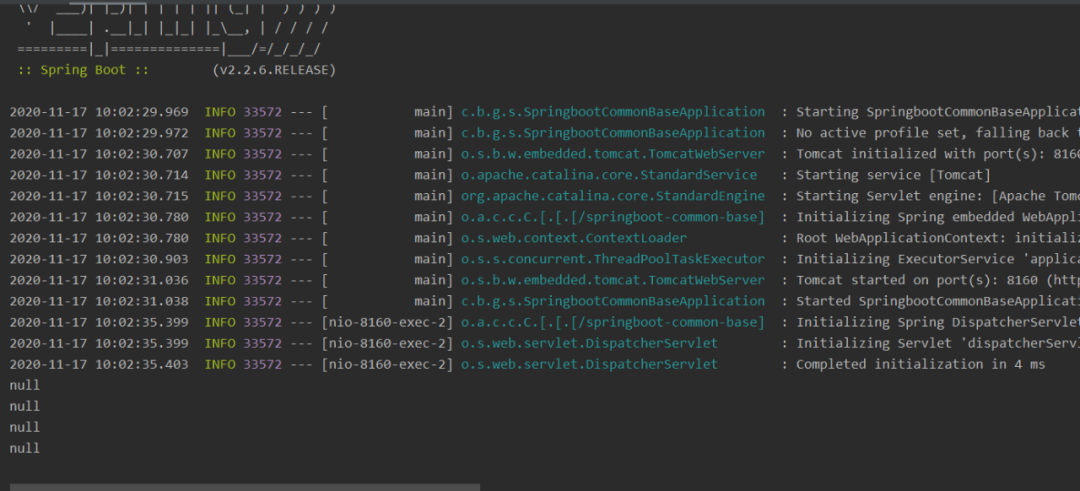Viewport: 1080px width, 491px height.
Task: Click the 'Root WebApplicationContext' message
Action: (937, 238)
